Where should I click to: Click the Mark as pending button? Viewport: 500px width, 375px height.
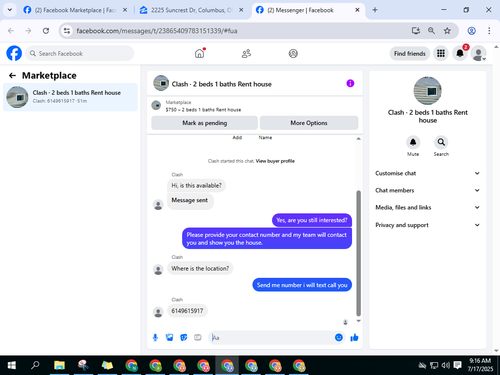point(204,123)
